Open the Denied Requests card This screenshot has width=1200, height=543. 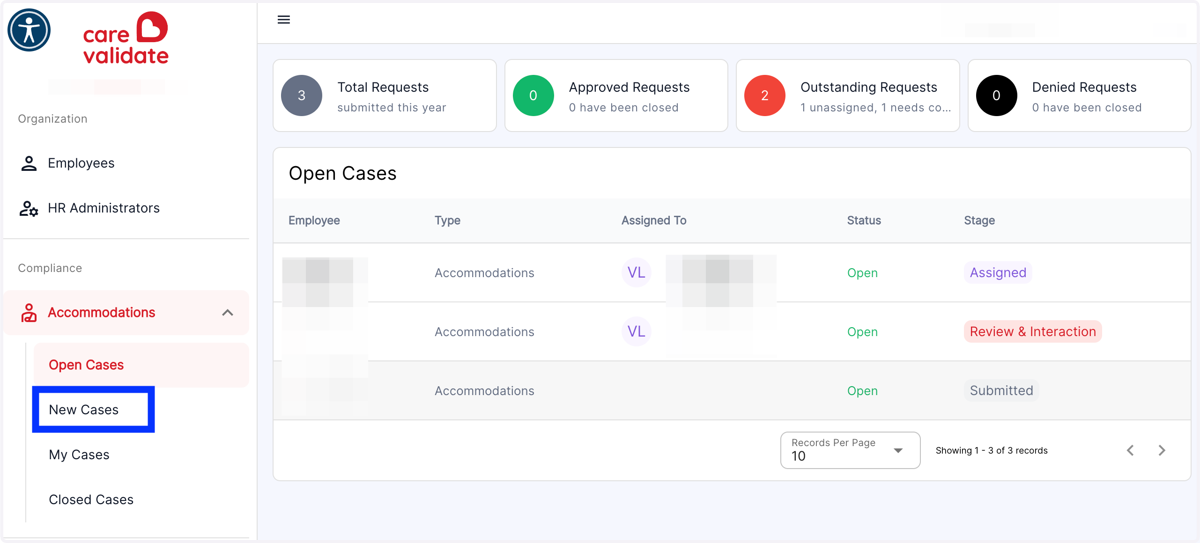point(1079,96)
